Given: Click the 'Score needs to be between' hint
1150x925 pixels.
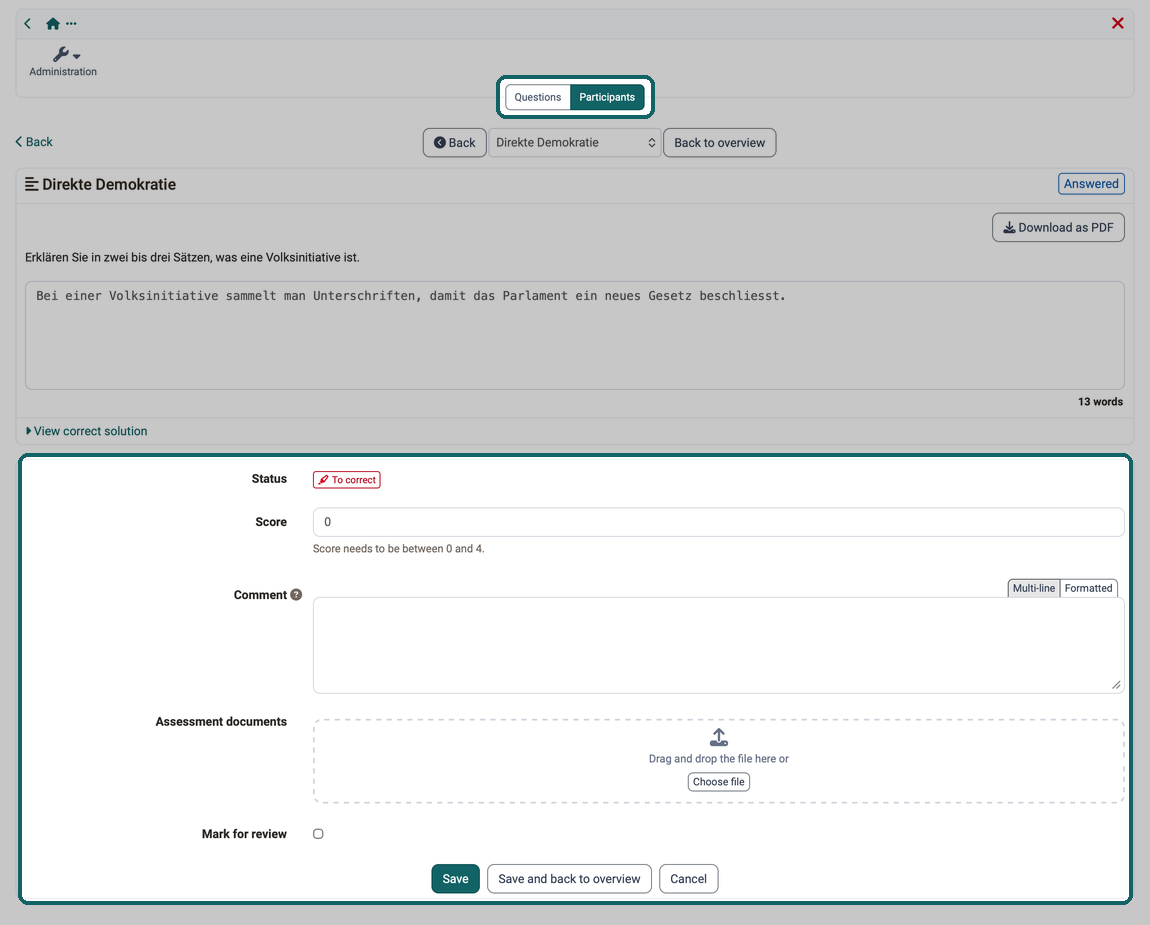Looking at the screenshot, I should click(398, 549).
